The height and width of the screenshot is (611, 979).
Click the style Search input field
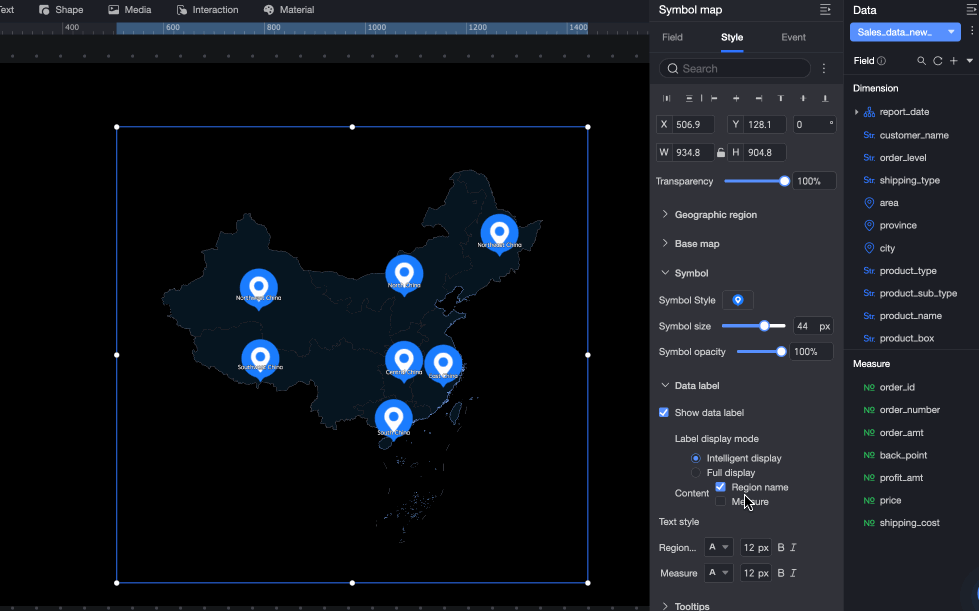tap(735, 69)
